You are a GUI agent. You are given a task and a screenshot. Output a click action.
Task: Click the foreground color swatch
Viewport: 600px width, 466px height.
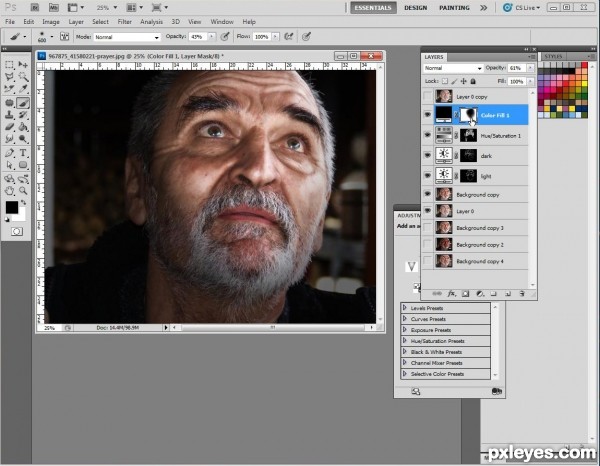click(11, 207)
